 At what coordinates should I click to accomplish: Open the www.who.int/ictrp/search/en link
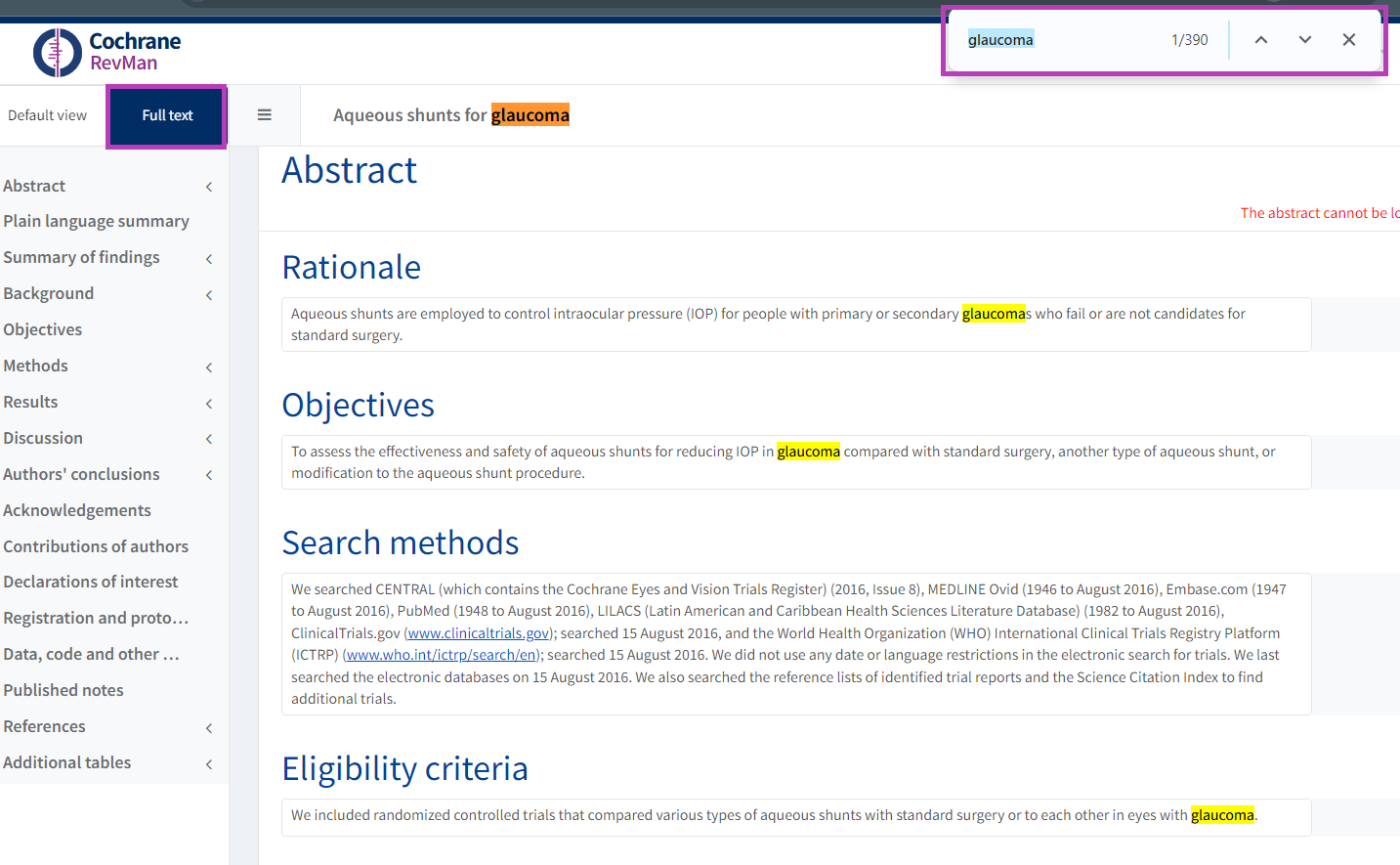pyautogui.click(x=442, y=655)
